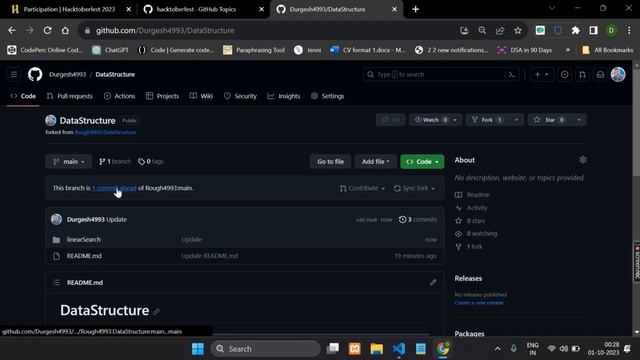
Task: Open the Projects tab
Action: 162,96
